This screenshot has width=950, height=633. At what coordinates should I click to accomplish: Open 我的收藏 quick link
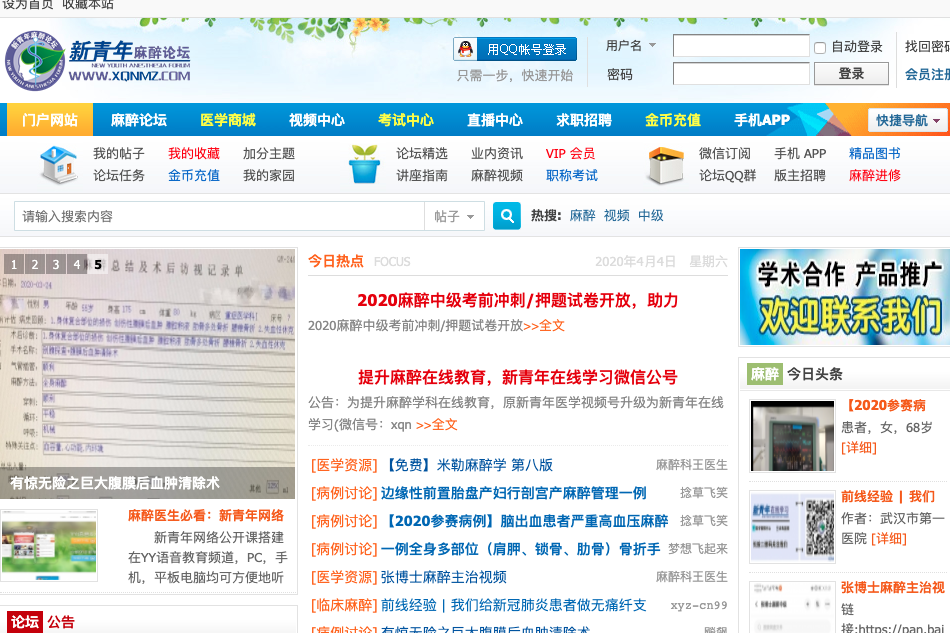[194, 154]
